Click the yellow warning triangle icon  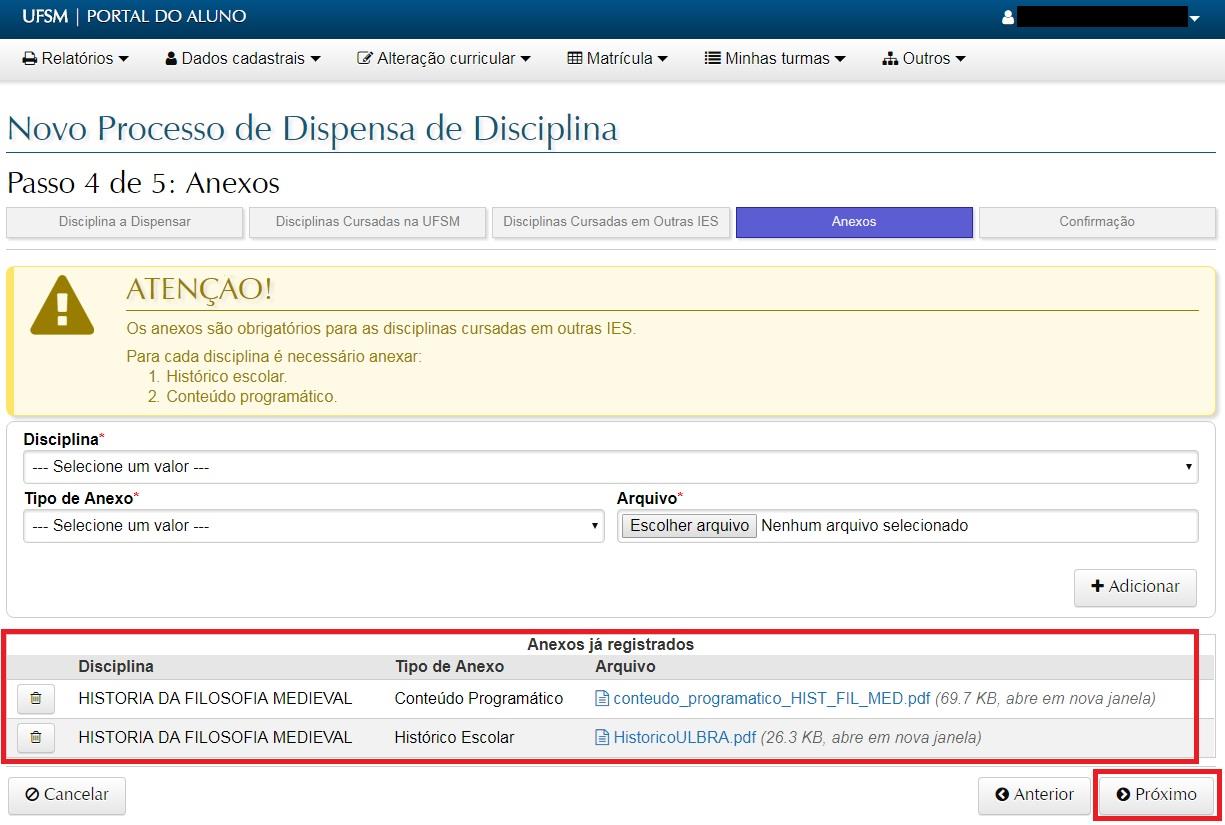[x=62, y=305]
